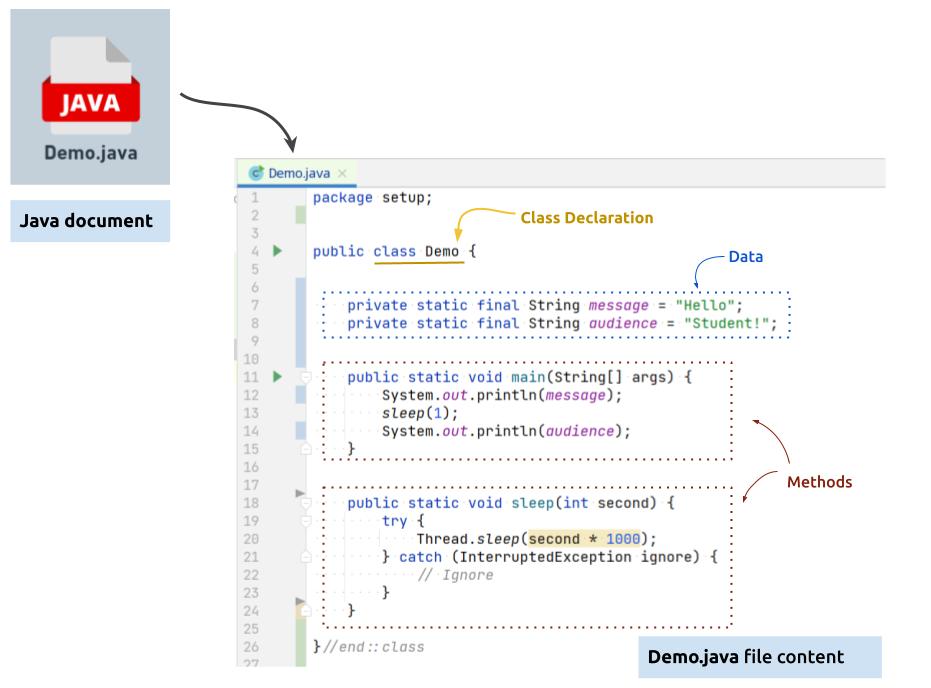Click the 'Java document' label

(87, 221)
